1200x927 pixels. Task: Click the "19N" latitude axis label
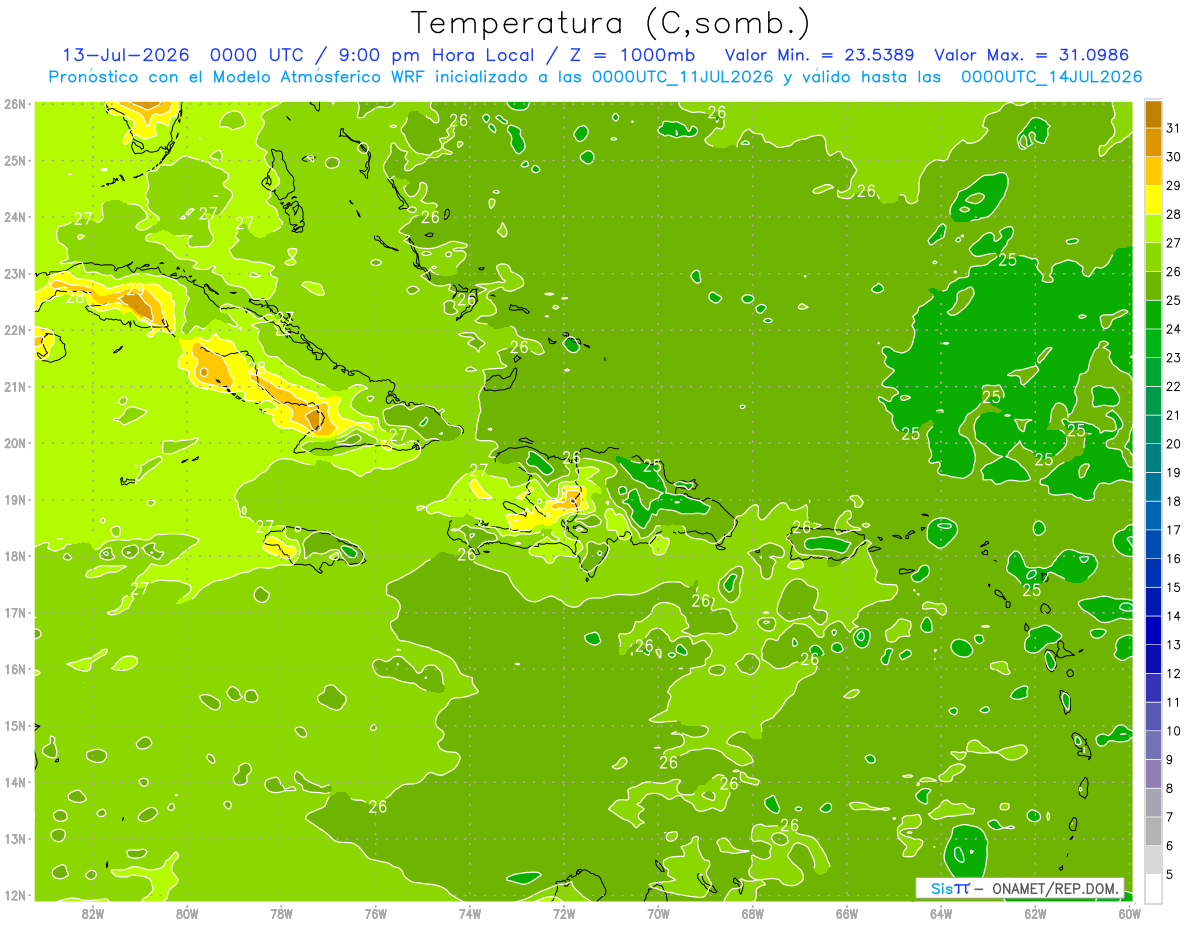[x=15, y=499]
